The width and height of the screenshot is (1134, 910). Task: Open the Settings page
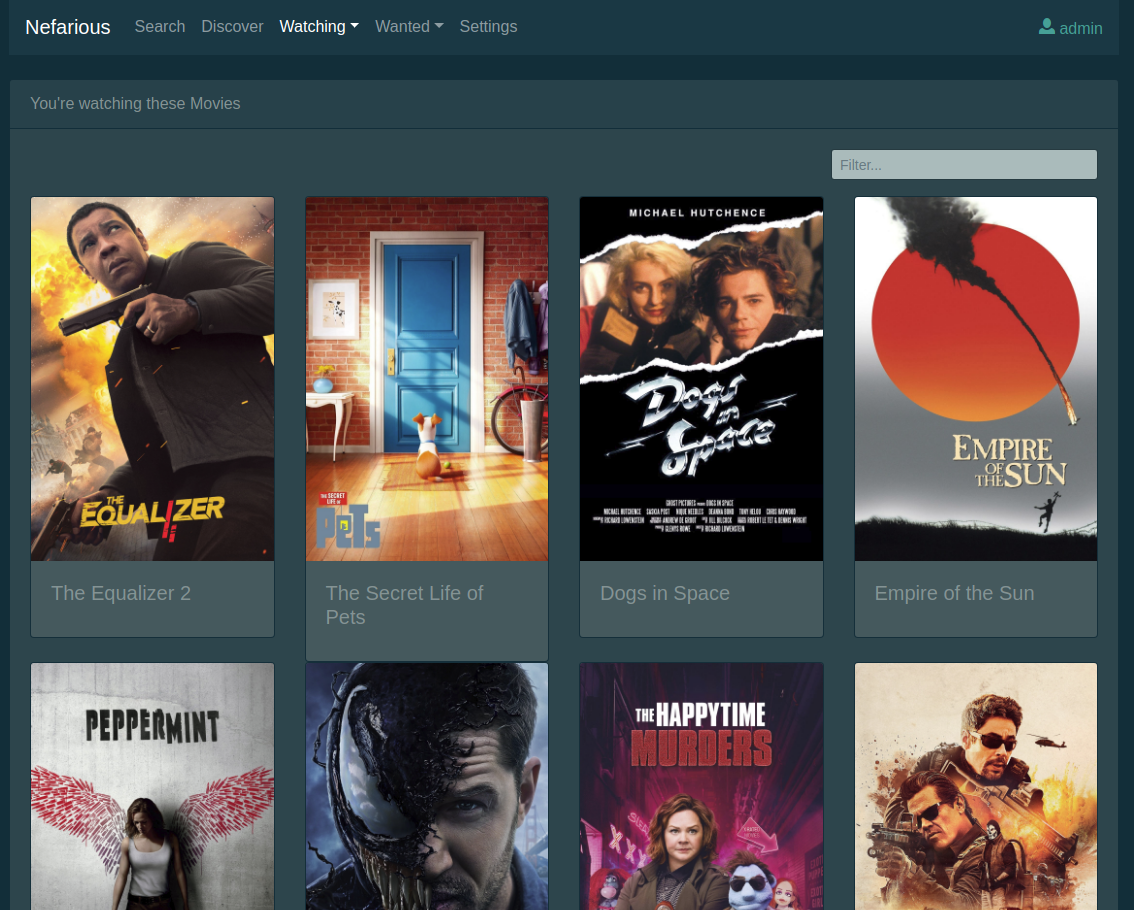click(x=488, y=27)
